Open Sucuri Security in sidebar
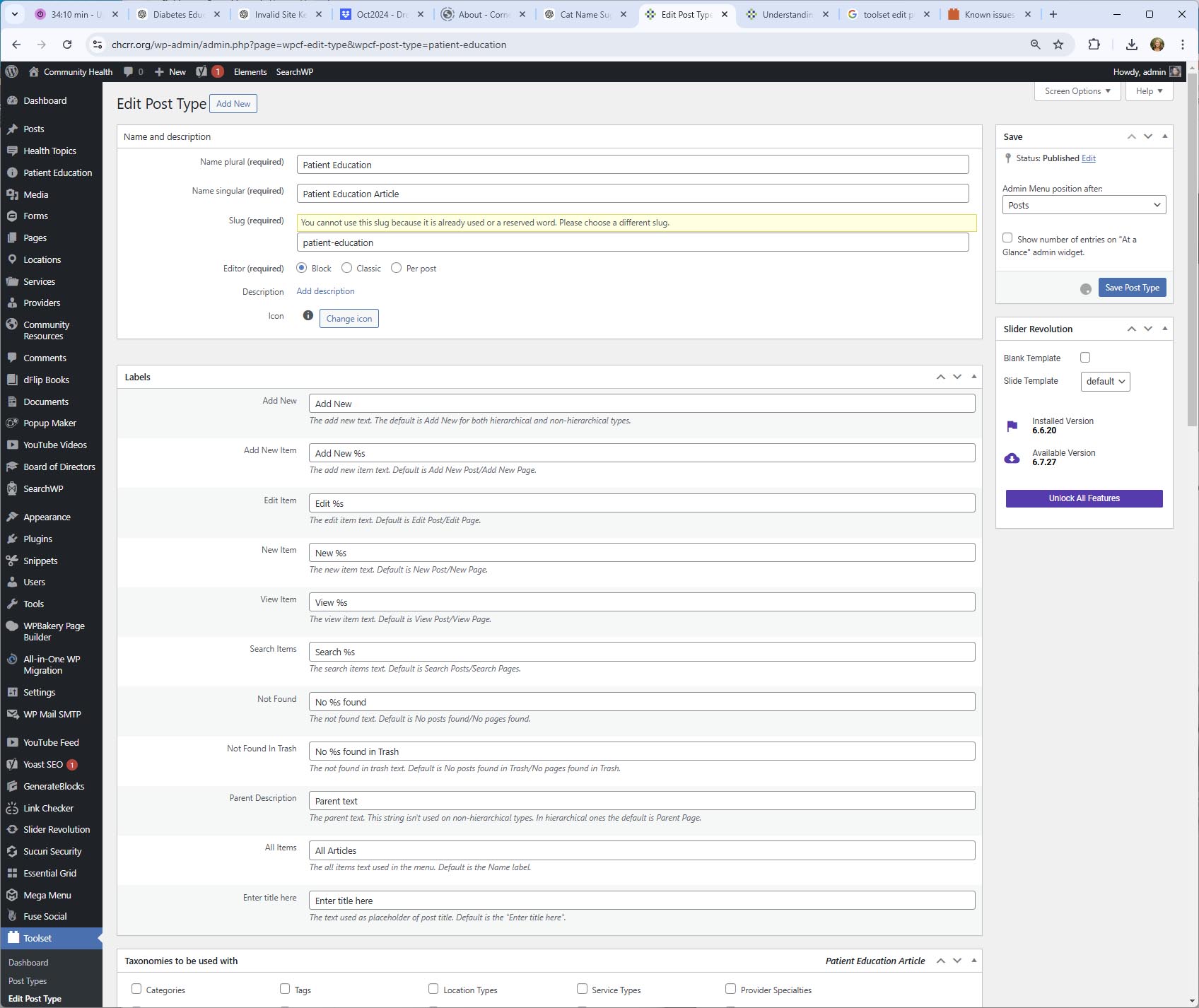The height and width of the screenshot is (1008, 1199). click(51, 851)
